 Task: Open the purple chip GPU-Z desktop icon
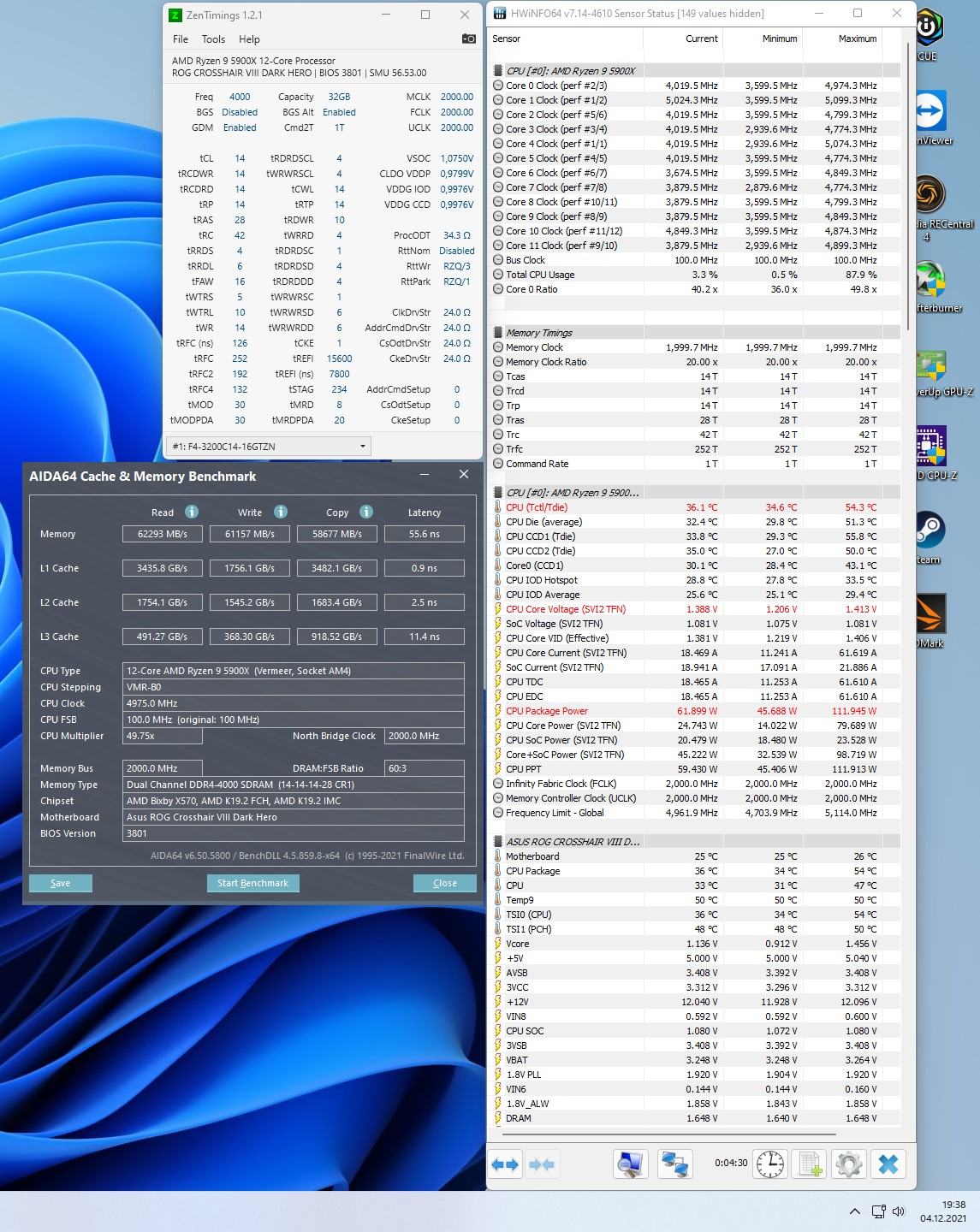tap(935, 453)
